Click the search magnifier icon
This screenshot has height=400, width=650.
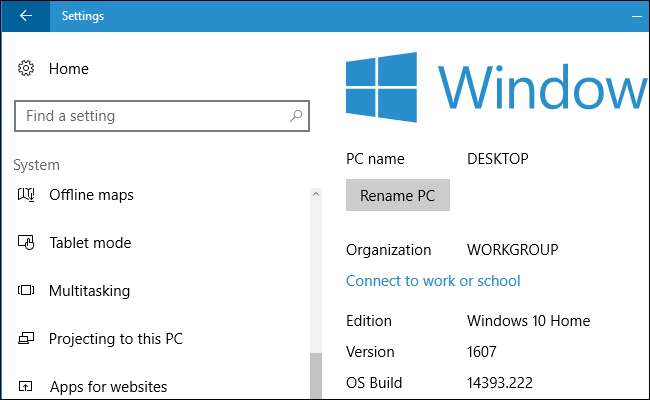click(296, 116)
